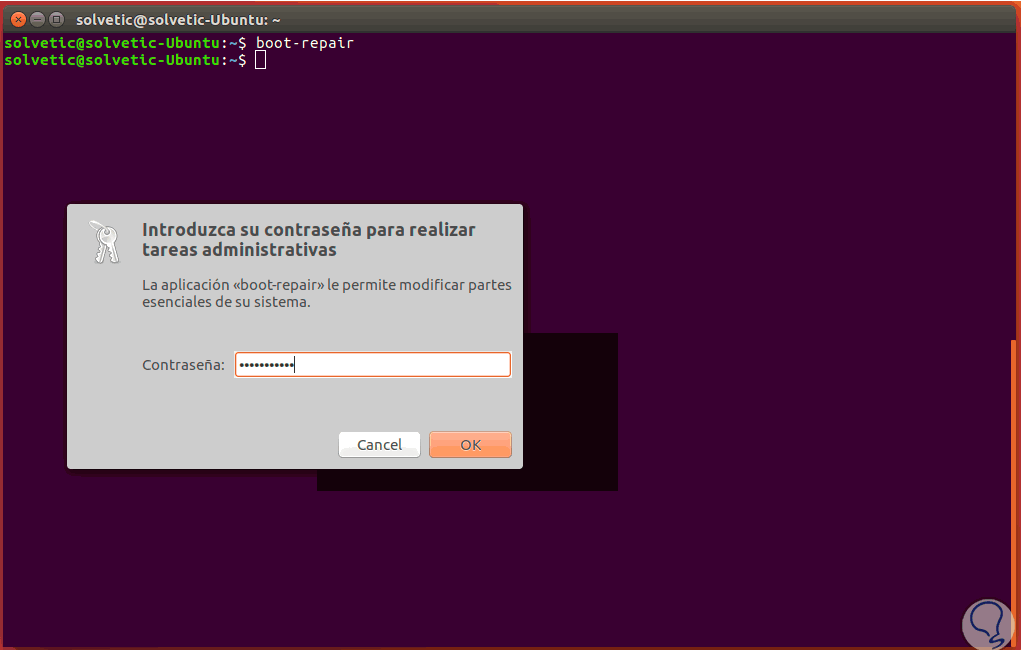Maximize the terminal window
This screenshot has width=1021, height=650.
tap(57, 20)
